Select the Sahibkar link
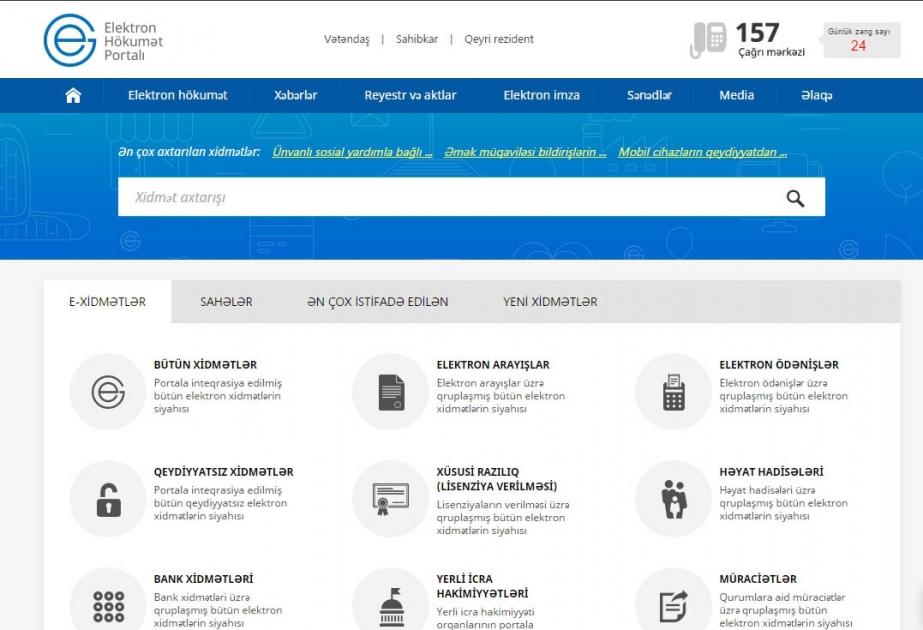This screenshot has height=630, width=923. (x=417, y=39)
